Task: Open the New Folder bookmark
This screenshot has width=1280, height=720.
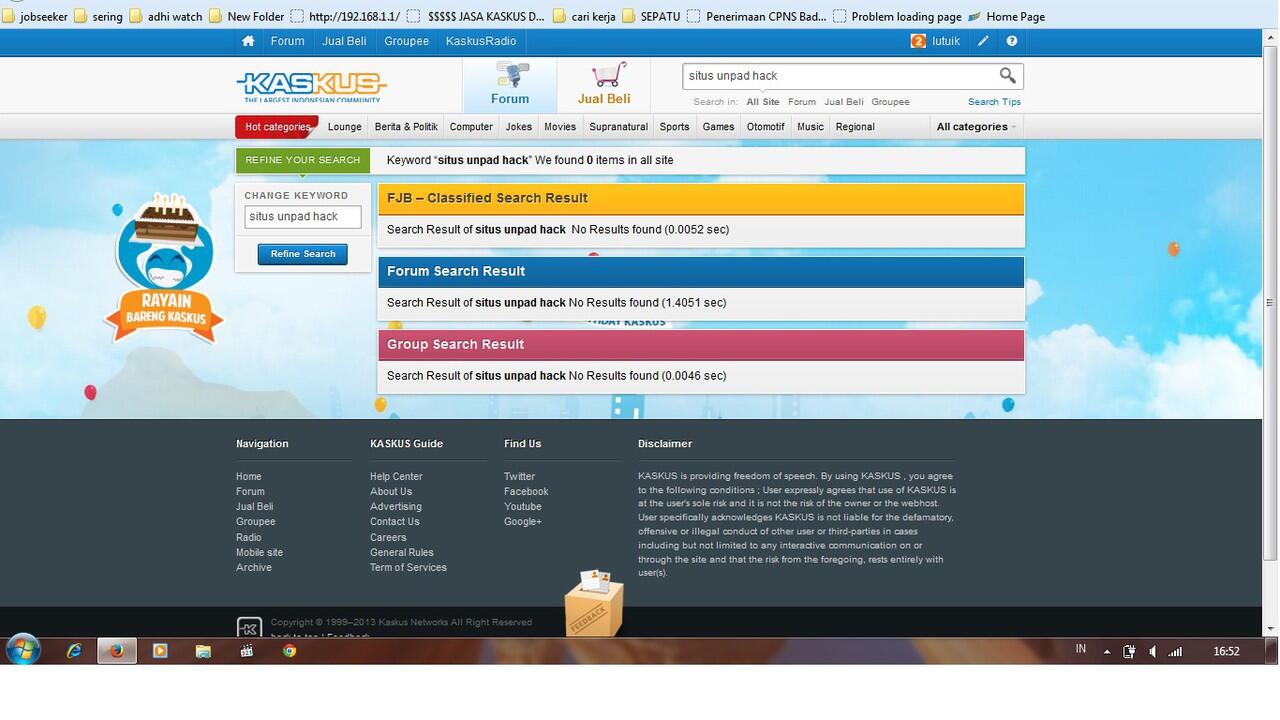Action: (x=246, y=16)
